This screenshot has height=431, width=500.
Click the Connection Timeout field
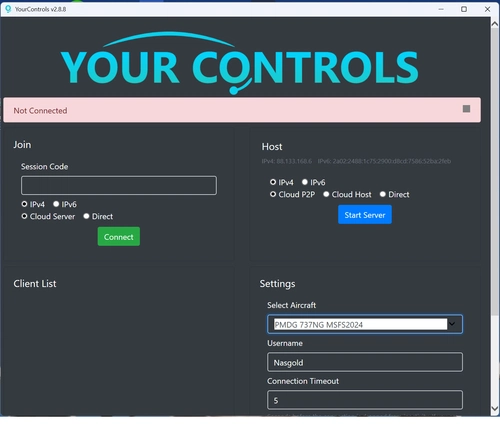(x=365, y=400)
